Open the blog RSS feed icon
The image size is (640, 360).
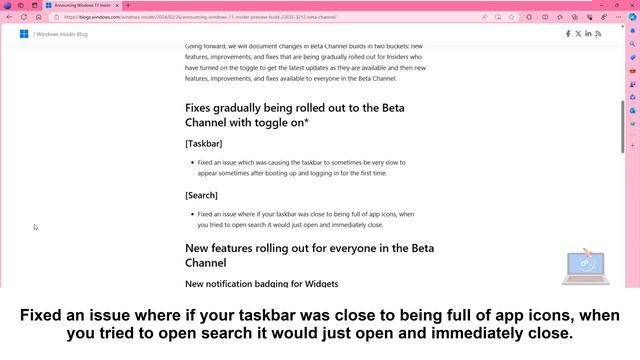click(598, 34)
